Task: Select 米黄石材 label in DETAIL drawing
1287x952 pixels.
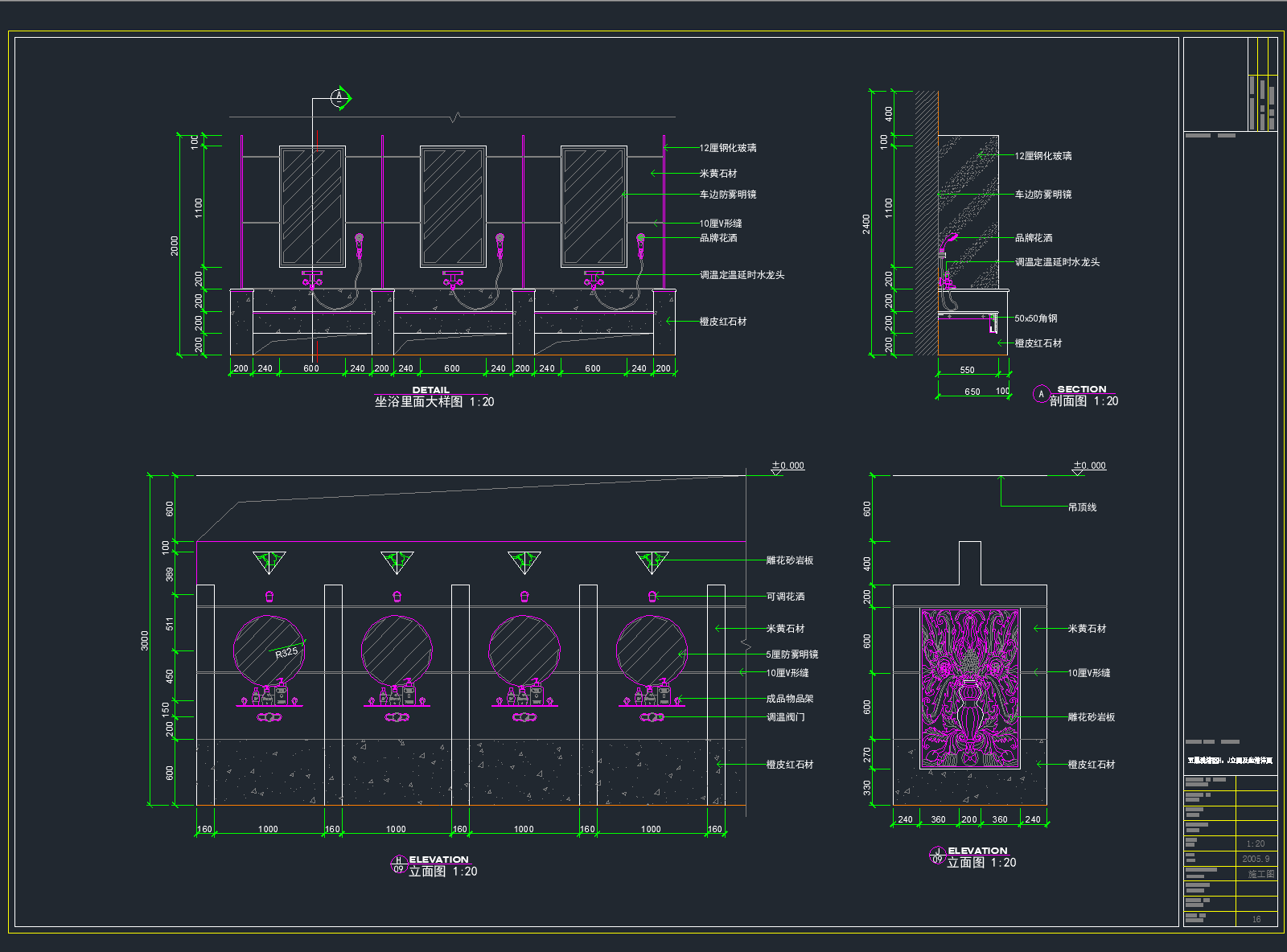Action: click(718, 174)
